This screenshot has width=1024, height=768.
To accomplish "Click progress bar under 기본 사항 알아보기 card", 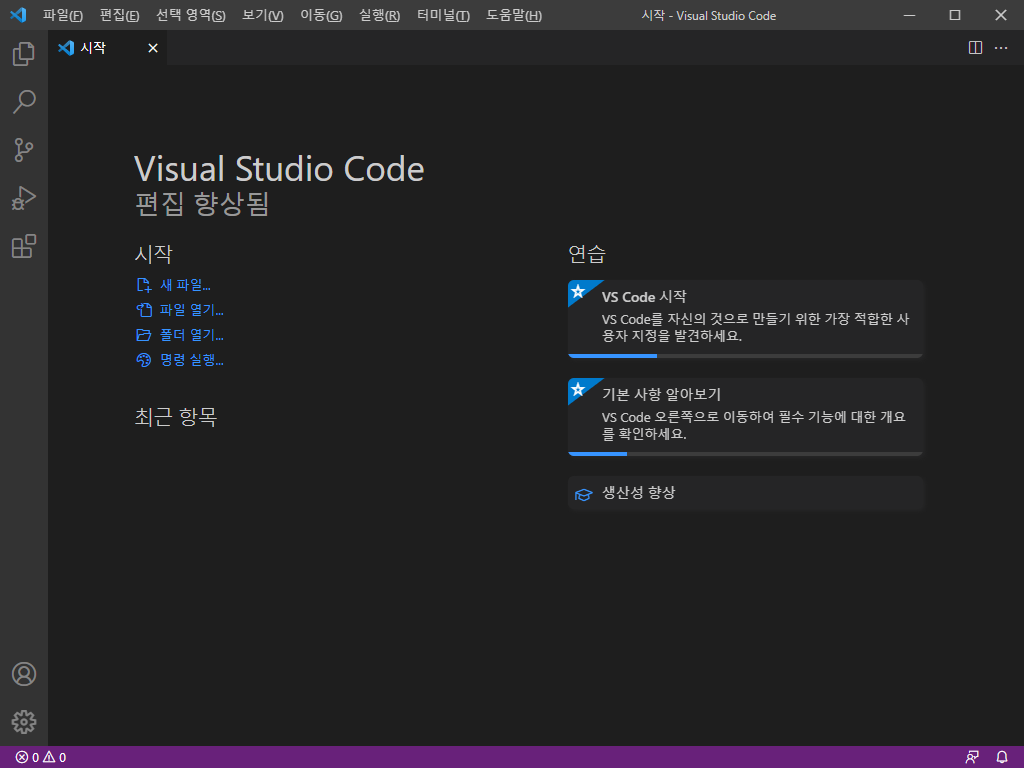I will pos(745,454).
